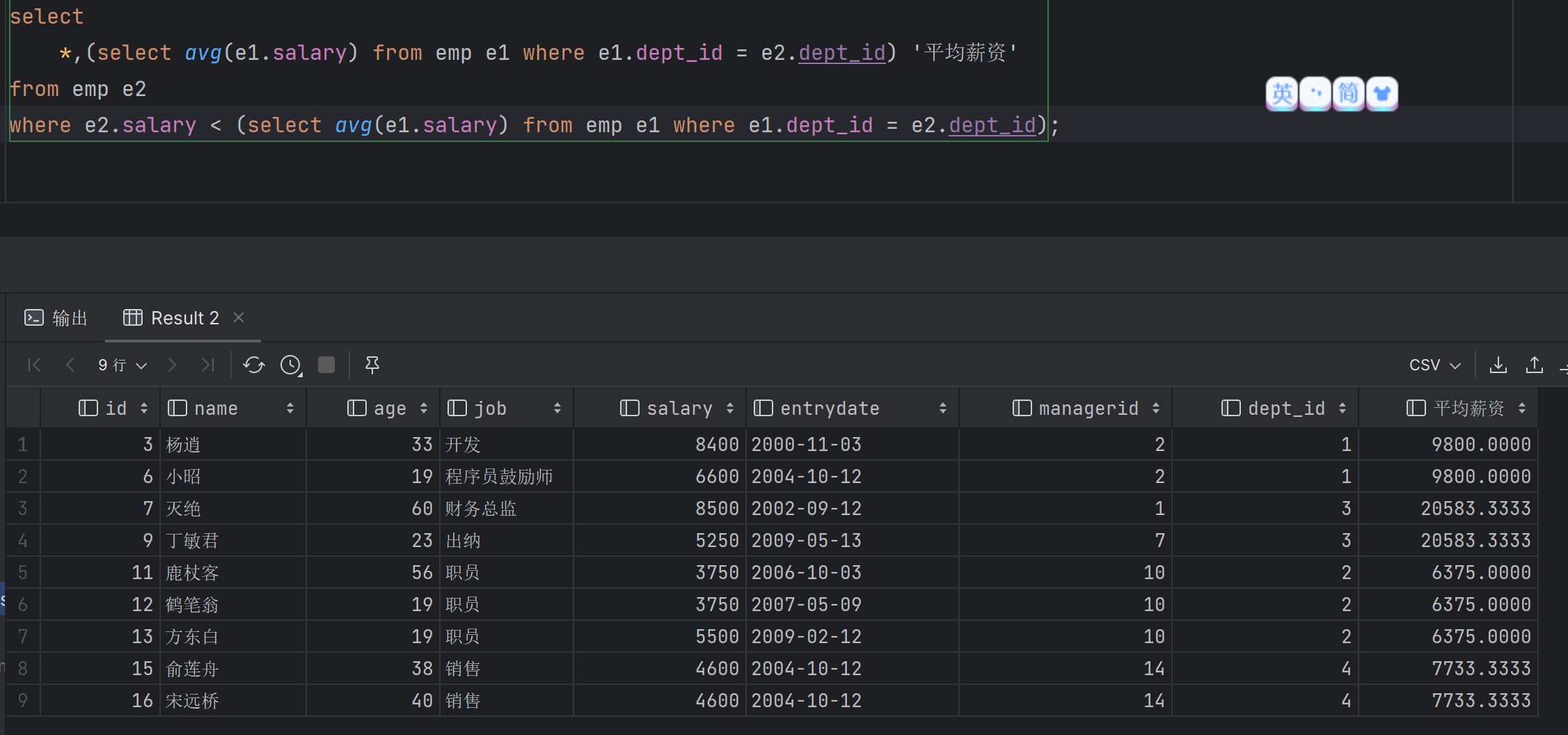Sort by the dept_id column arrows
The image size is (1568, 735).
(x=1343, y=409)
